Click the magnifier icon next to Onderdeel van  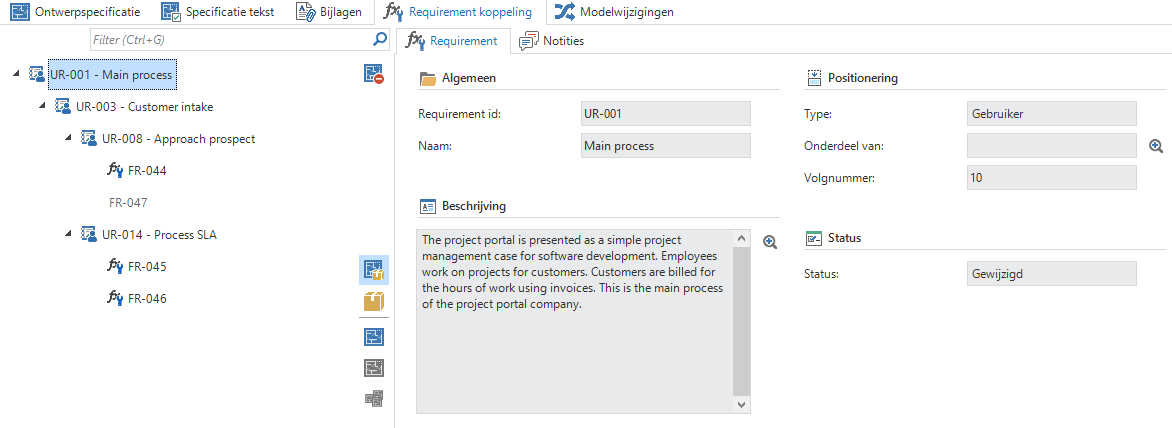(1156, 146)
